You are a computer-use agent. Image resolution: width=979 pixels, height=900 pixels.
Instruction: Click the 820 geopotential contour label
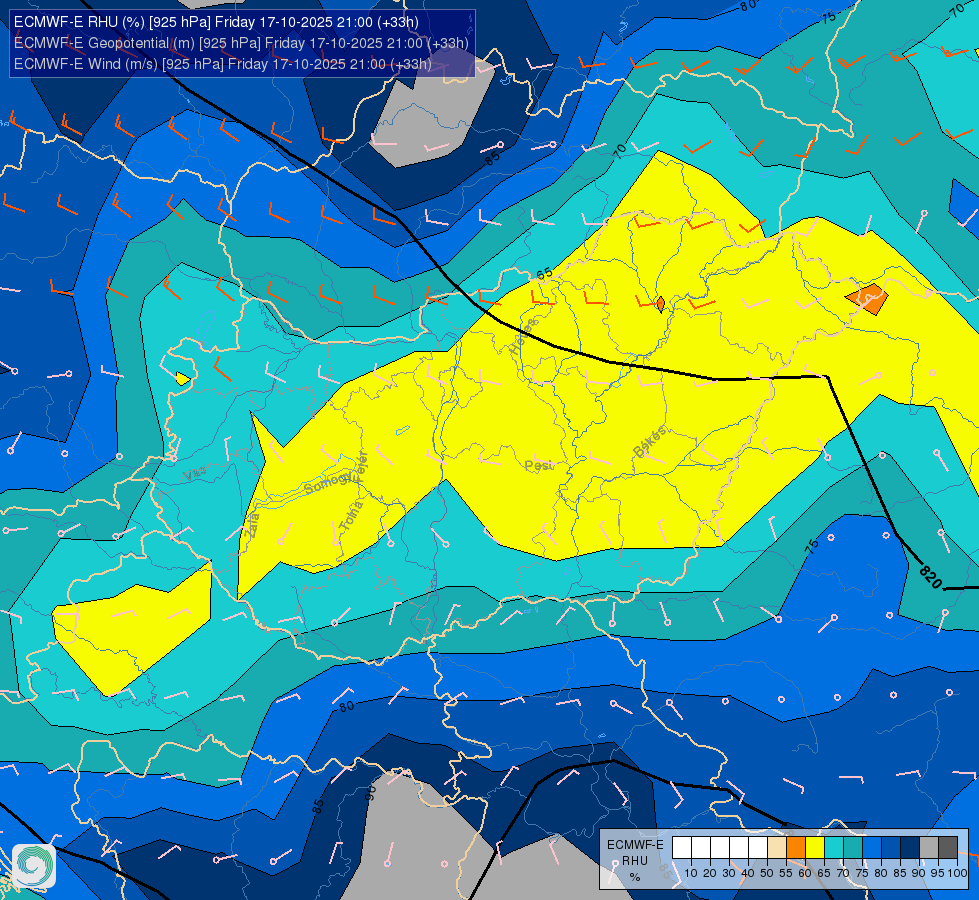pyautogui.click(x=930, y=576)
